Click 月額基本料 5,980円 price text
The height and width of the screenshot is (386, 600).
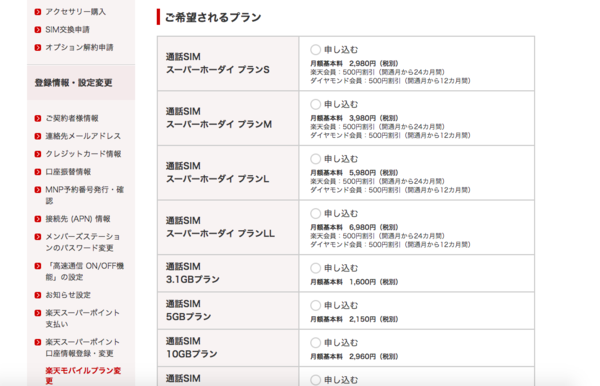click(354, 173)
